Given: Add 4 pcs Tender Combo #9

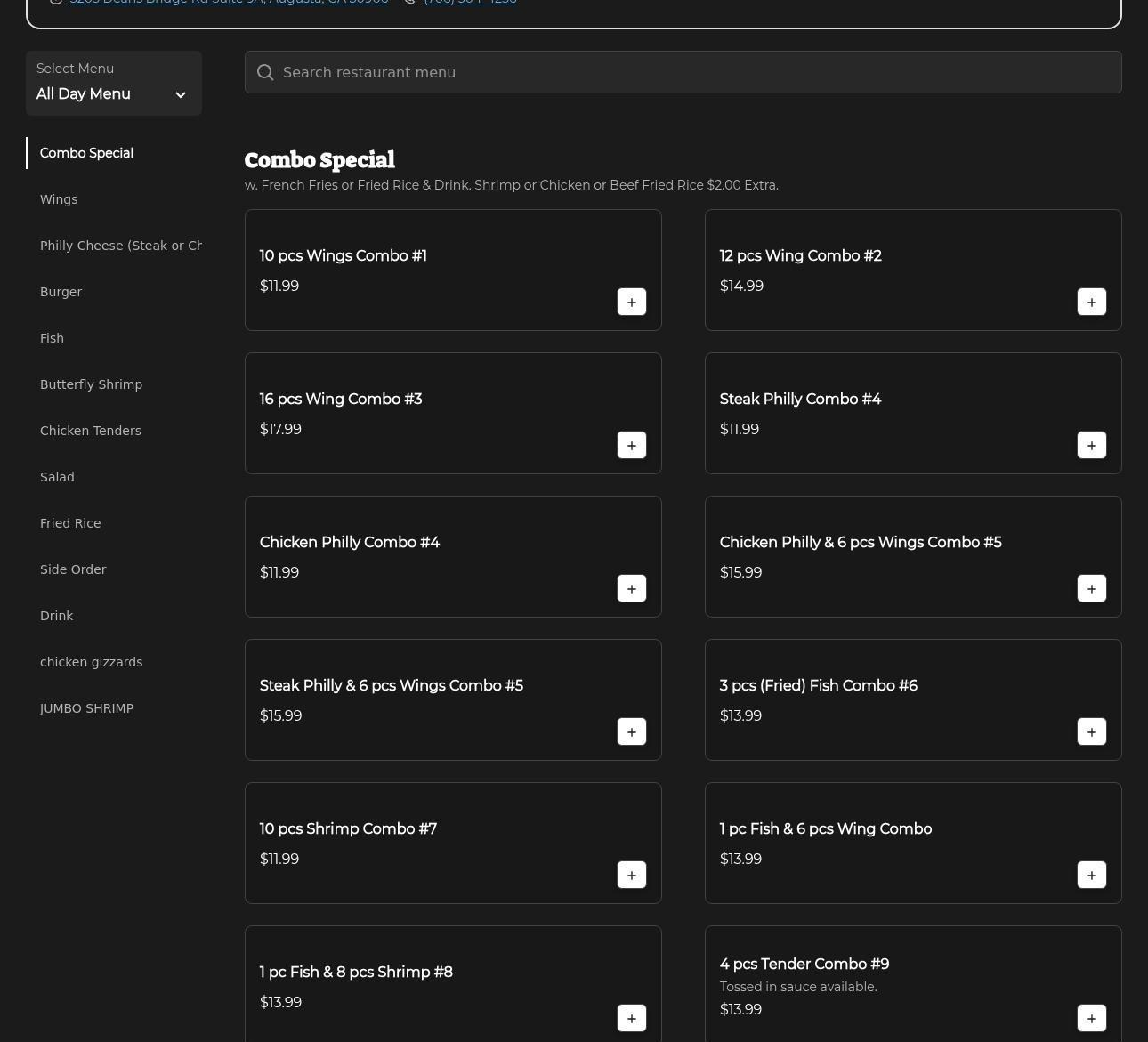Looking at the screenshot, I should [1091, 1019].
